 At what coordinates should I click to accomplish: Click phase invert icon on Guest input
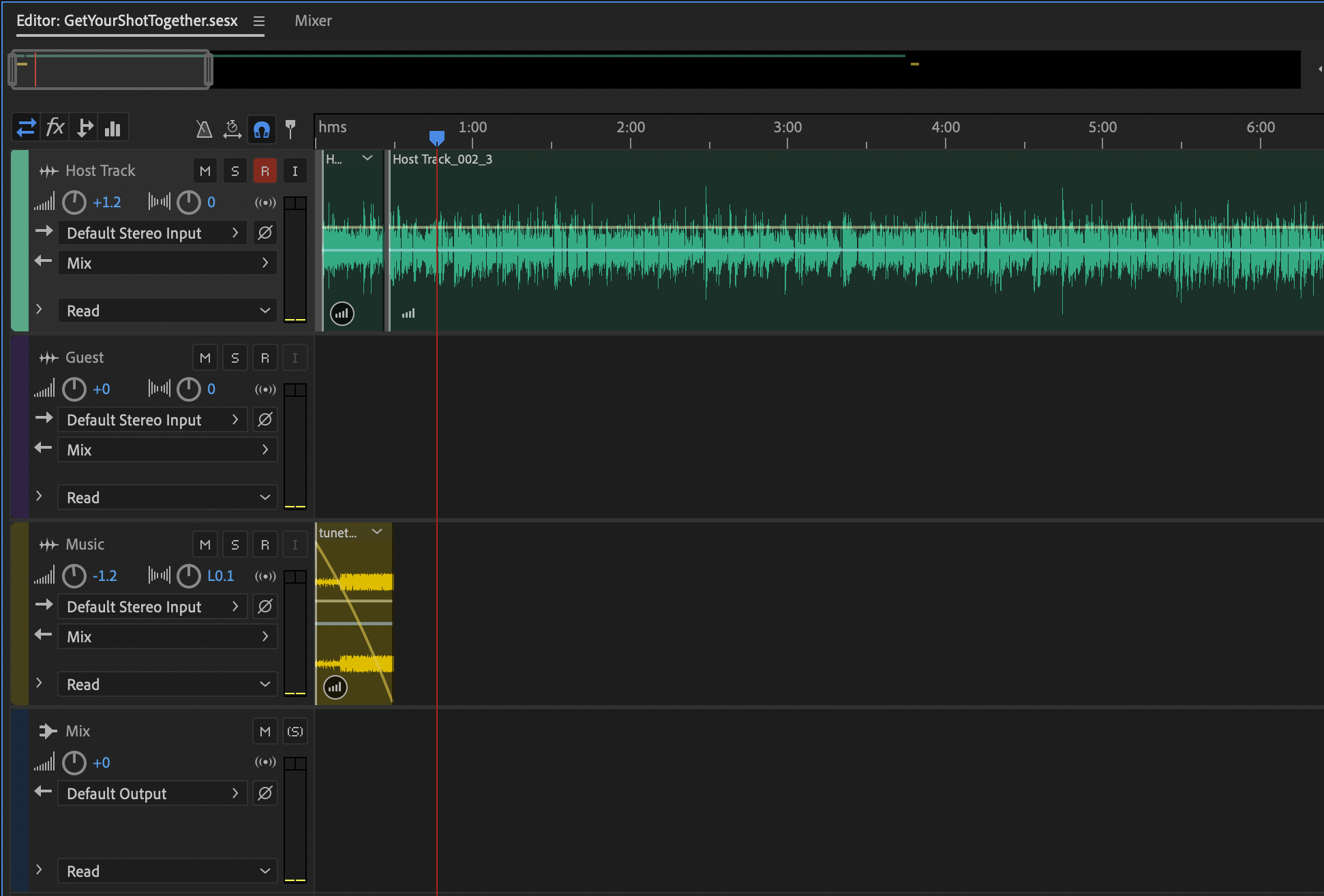click(265, 419)
